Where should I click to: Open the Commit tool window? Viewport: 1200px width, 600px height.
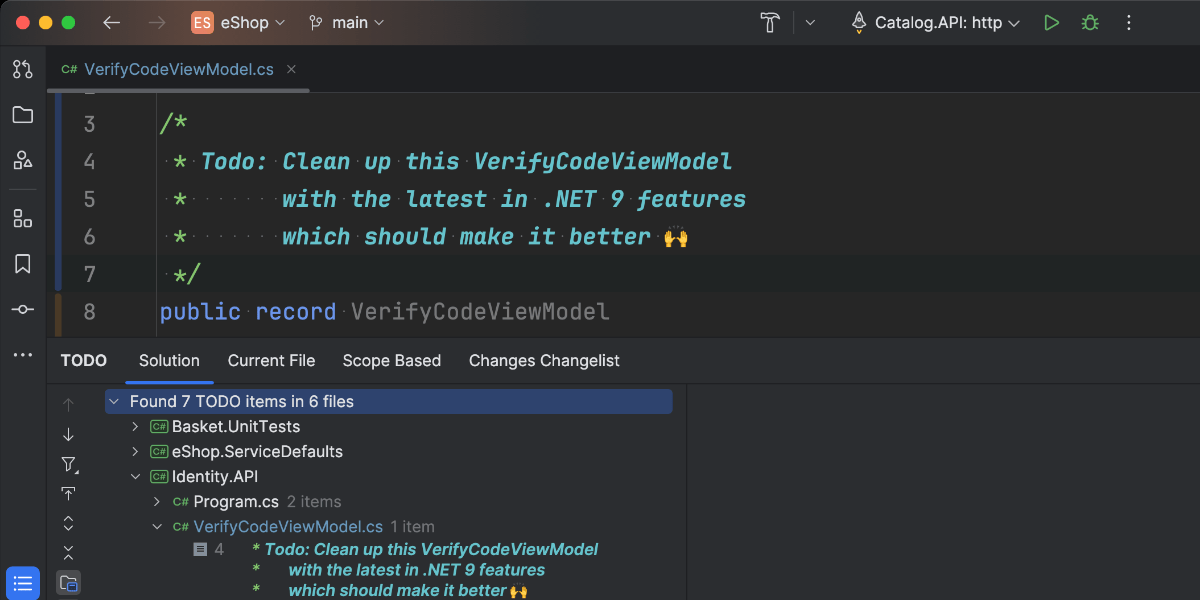[22, 309]
